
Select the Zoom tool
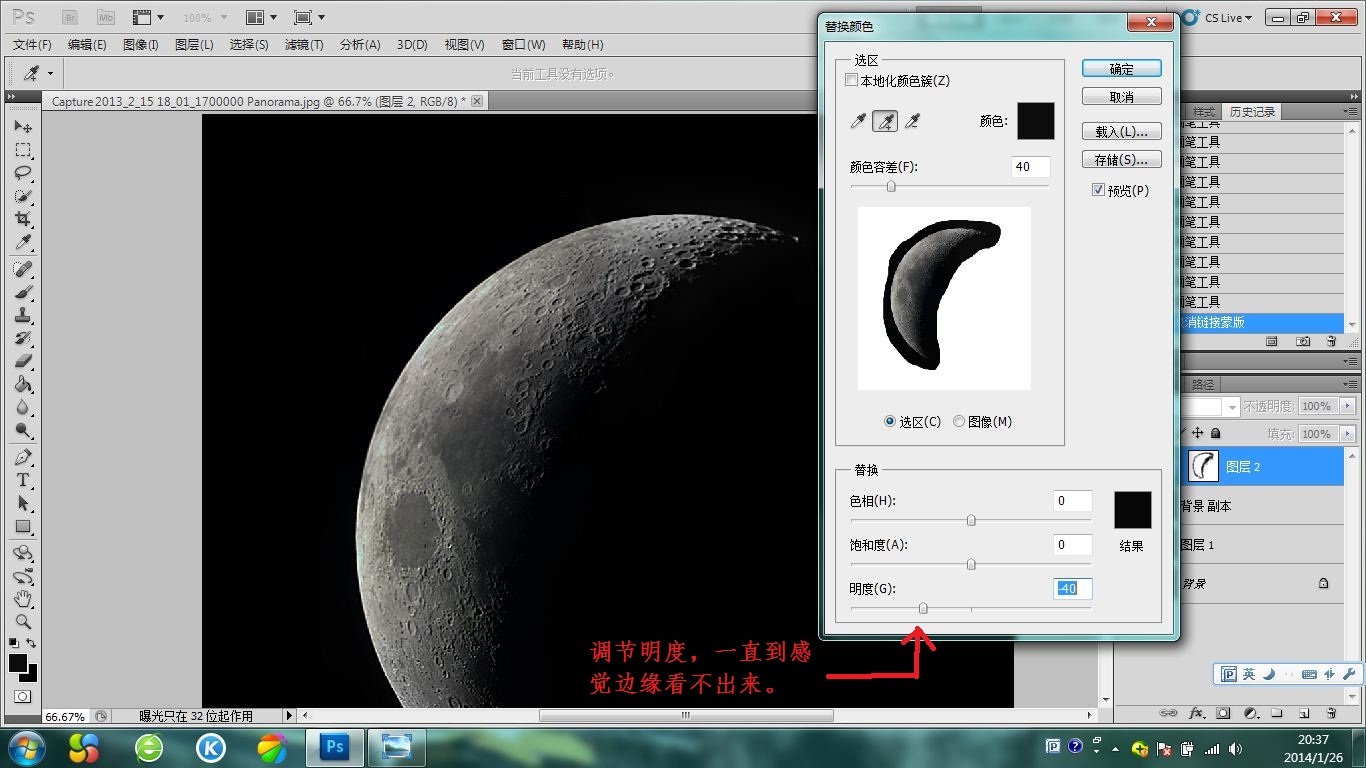pos(23,622)
